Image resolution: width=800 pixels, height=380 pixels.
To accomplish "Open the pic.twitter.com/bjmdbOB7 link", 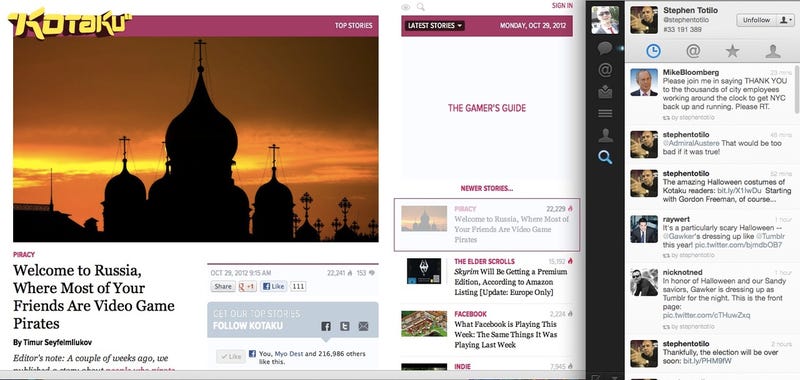I will click(x=738, y=245).
